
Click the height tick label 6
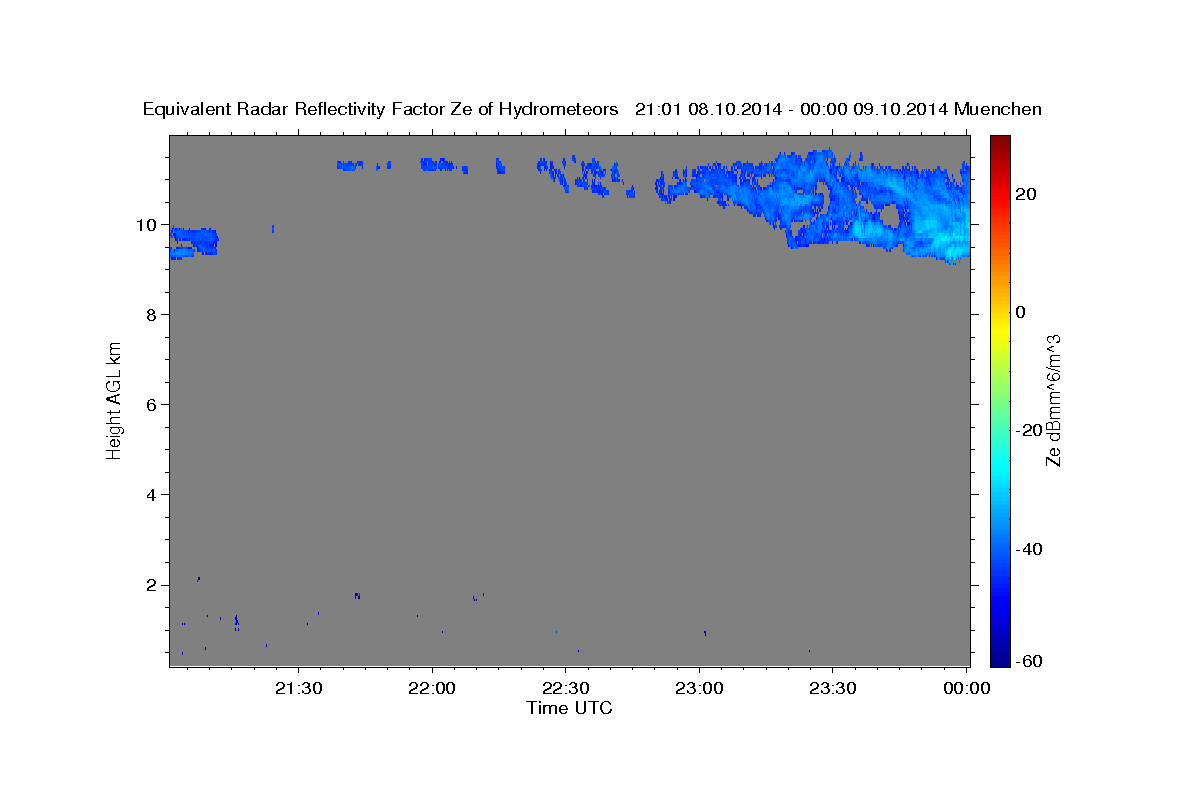click(152, 405)
